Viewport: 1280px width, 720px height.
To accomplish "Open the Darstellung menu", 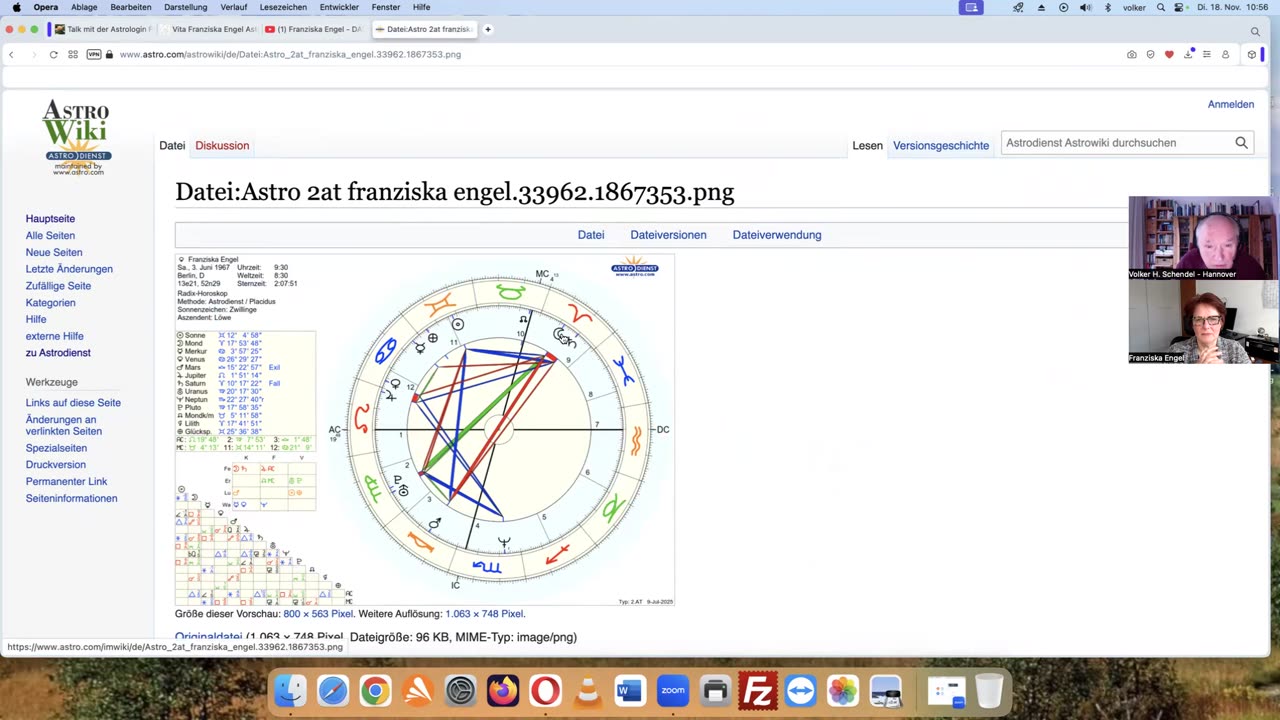I will click(185, 7).
